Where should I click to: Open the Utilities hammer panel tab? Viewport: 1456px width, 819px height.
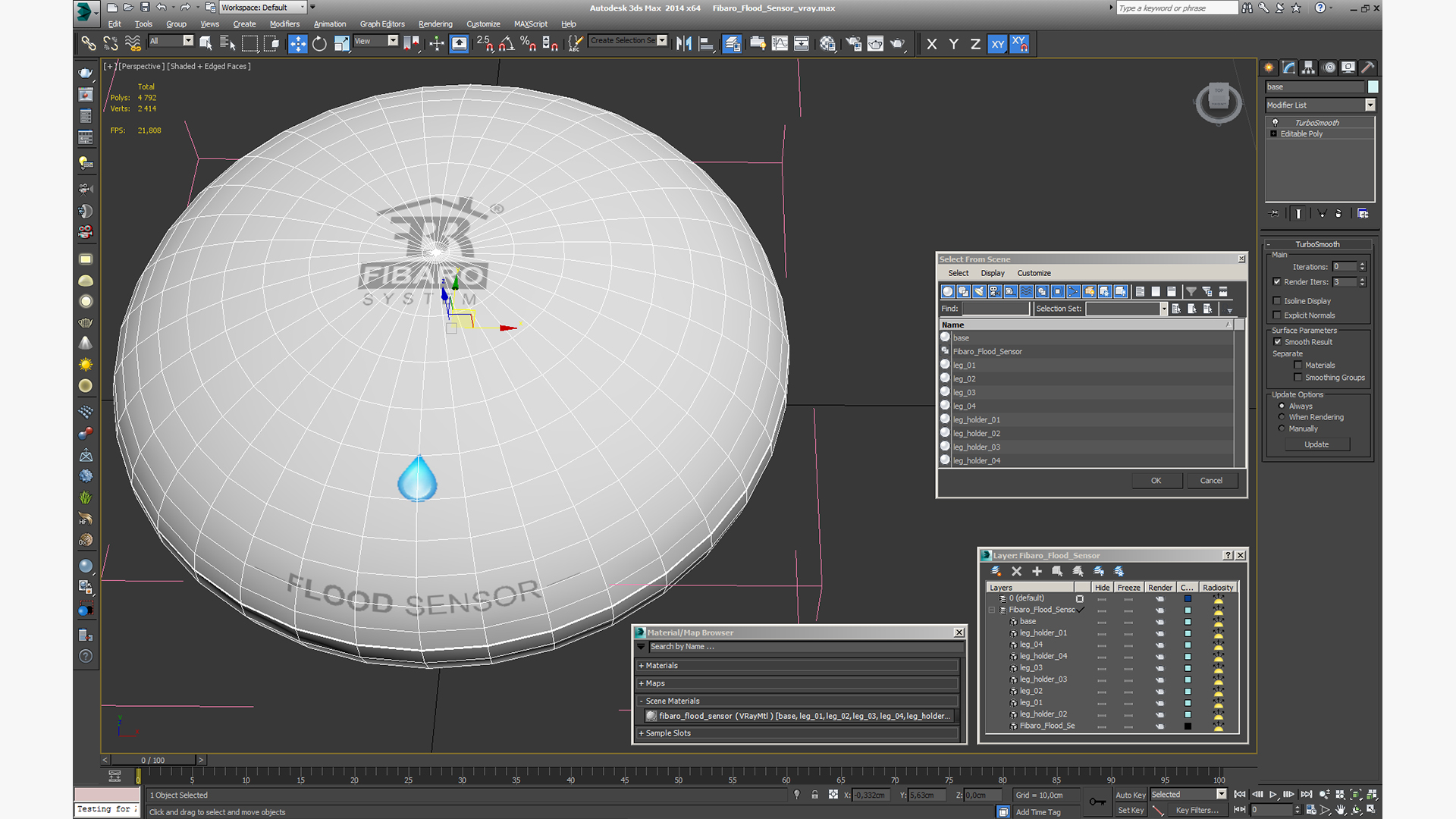[1368, 67]
